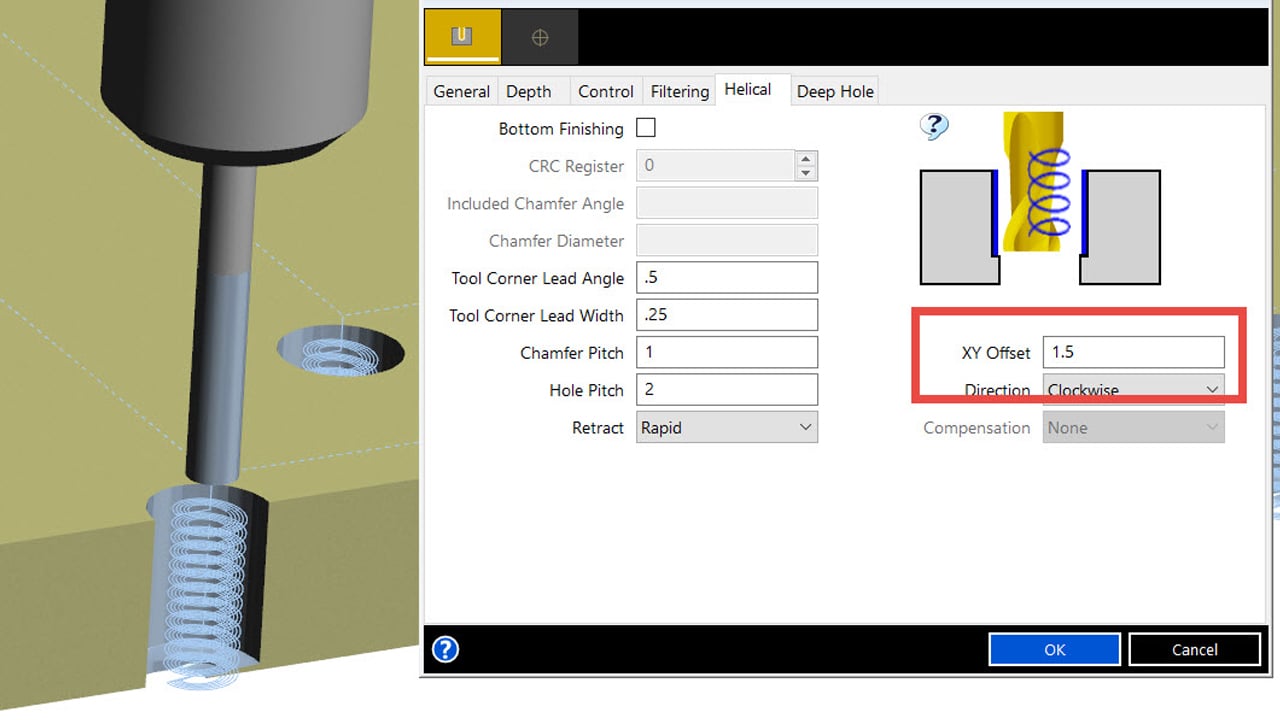Image resolution: width=1280 pixels, height=720 pixels.
Task: Enable the Bottom Finishing checkbox
Action: pos(646,128)
